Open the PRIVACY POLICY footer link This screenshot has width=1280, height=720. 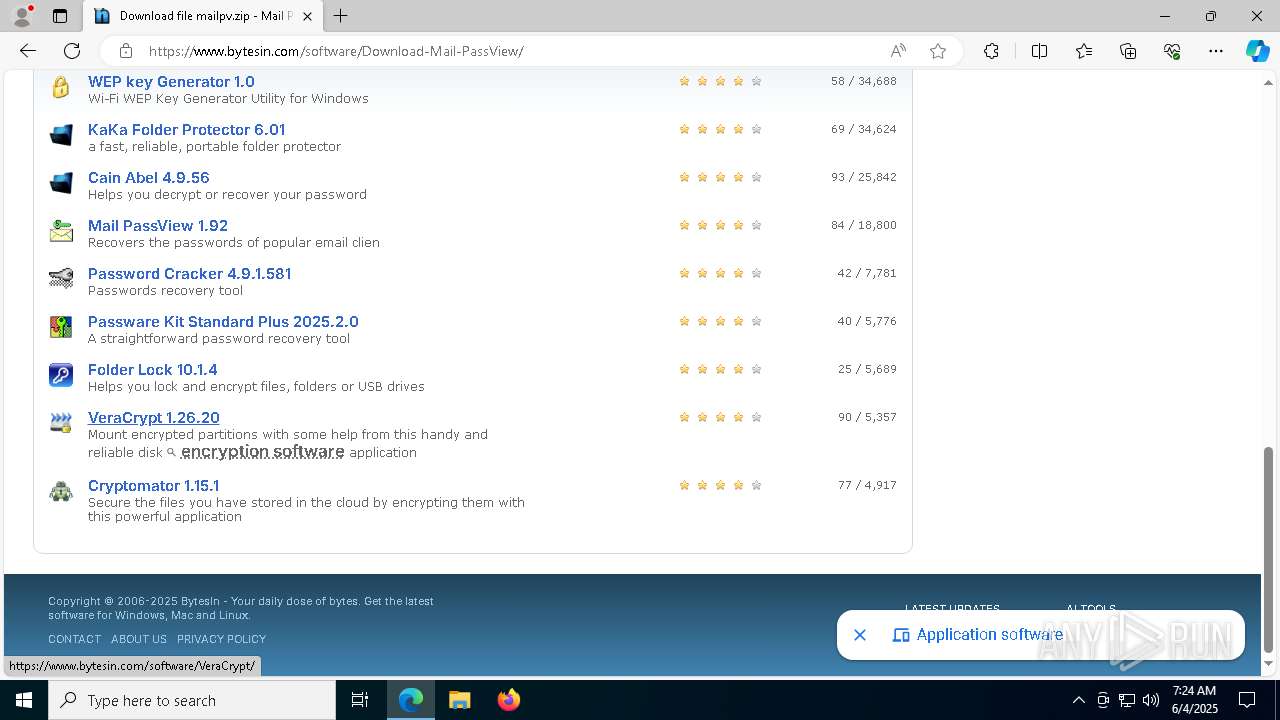[221, 639]
